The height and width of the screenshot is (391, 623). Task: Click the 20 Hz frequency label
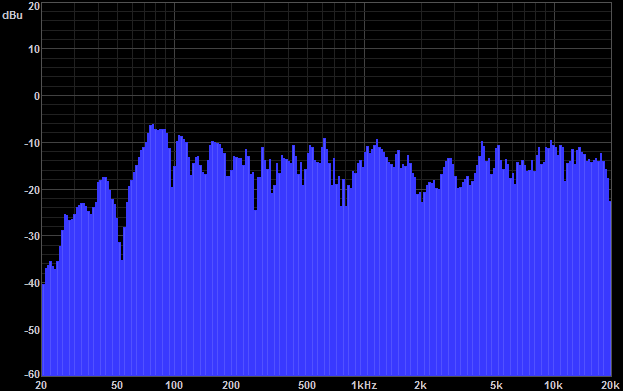point(41,385)
